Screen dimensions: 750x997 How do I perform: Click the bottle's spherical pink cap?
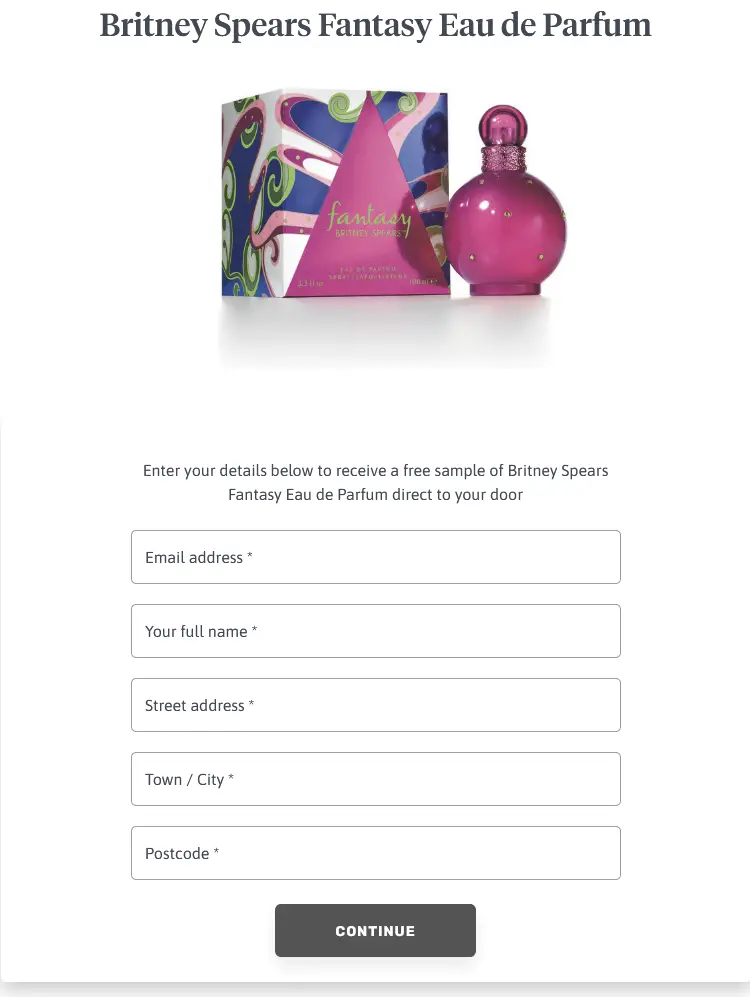click(x=502, y=126)
